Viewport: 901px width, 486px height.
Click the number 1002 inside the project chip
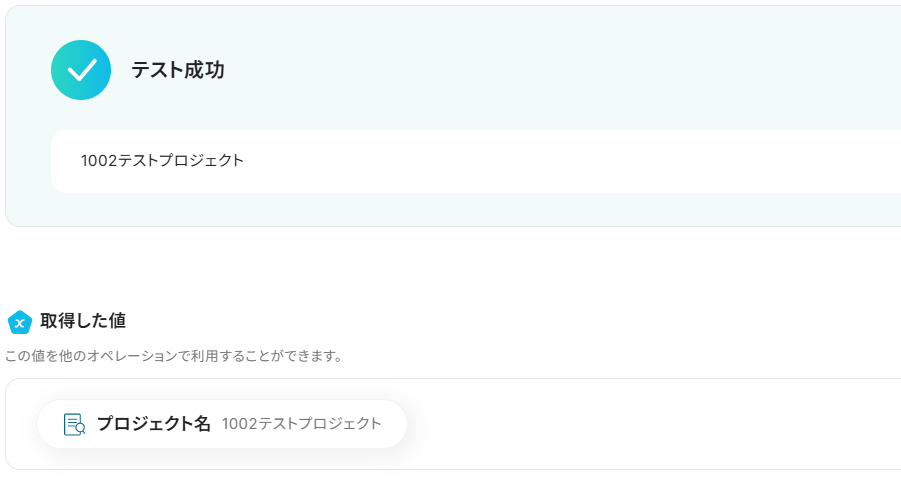pos(239,424)
